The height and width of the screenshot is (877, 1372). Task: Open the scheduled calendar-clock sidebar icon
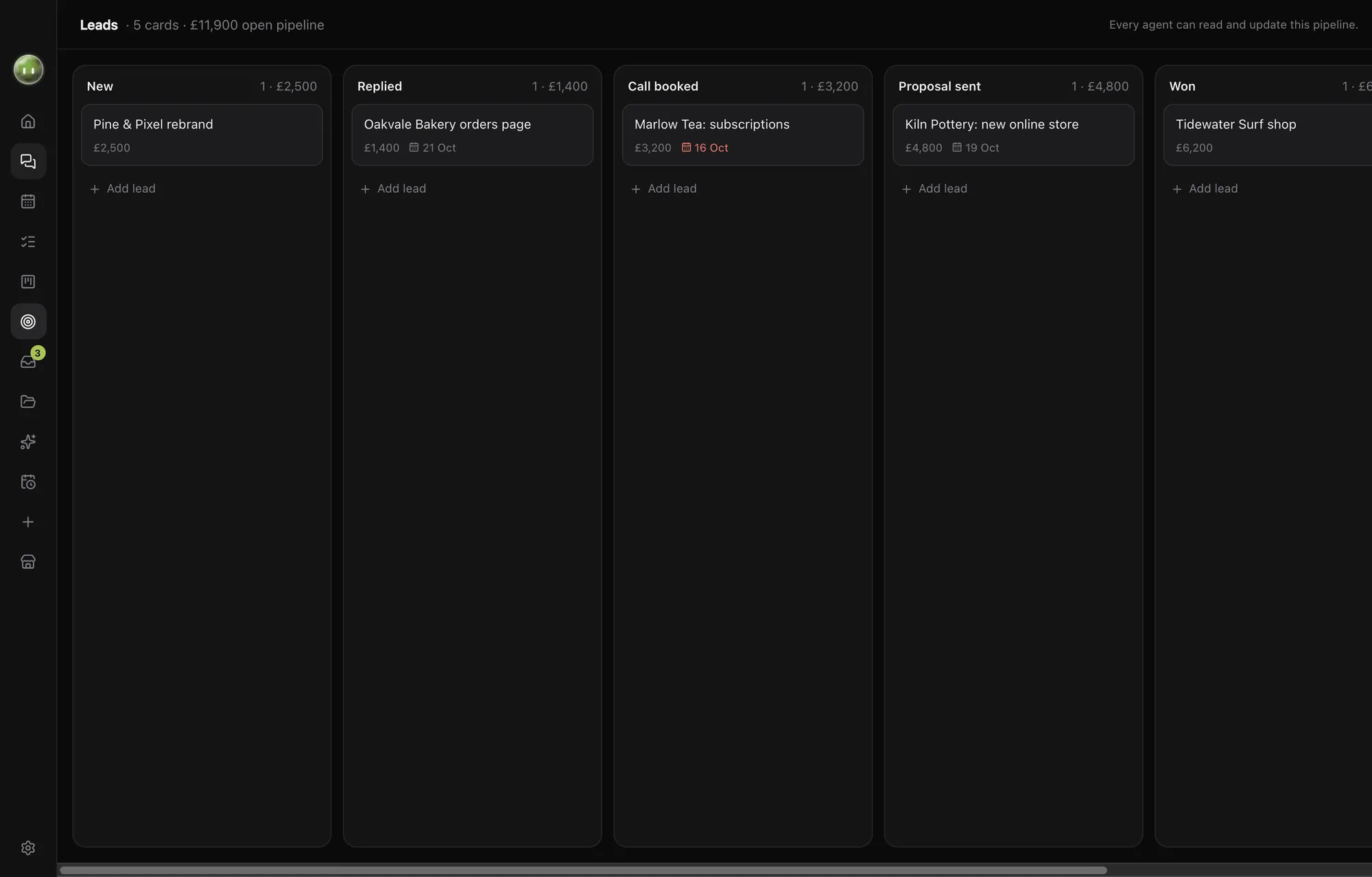click(28, 482)
